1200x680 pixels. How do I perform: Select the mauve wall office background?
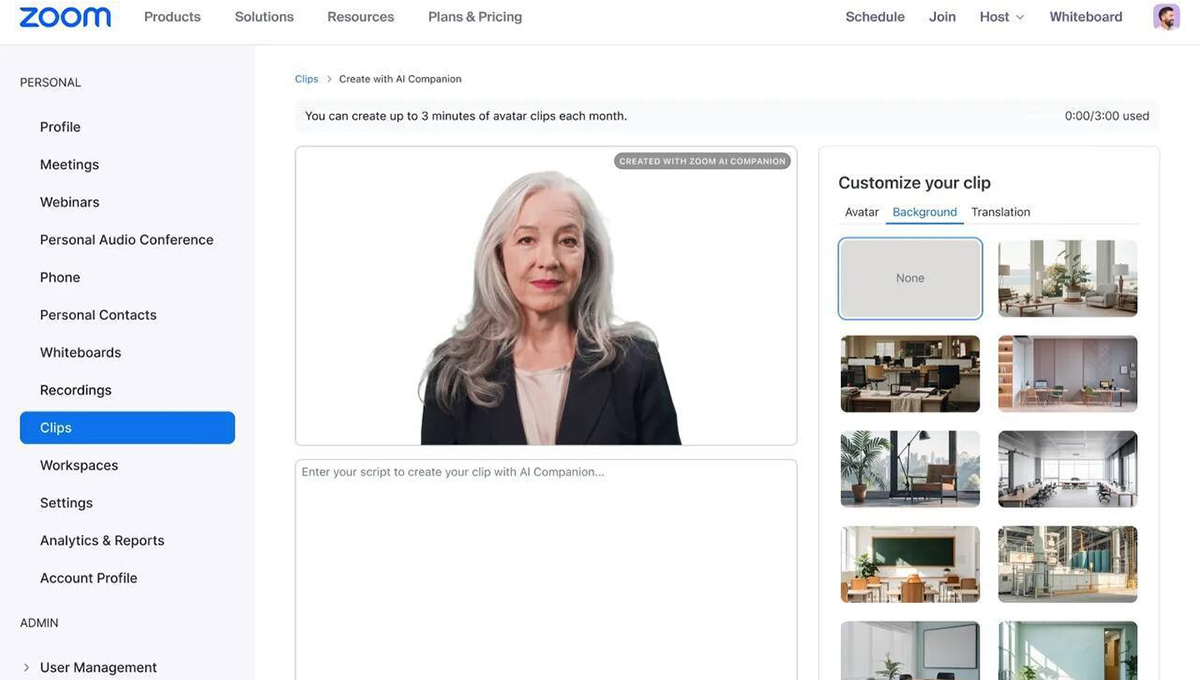coord(1068,374)
